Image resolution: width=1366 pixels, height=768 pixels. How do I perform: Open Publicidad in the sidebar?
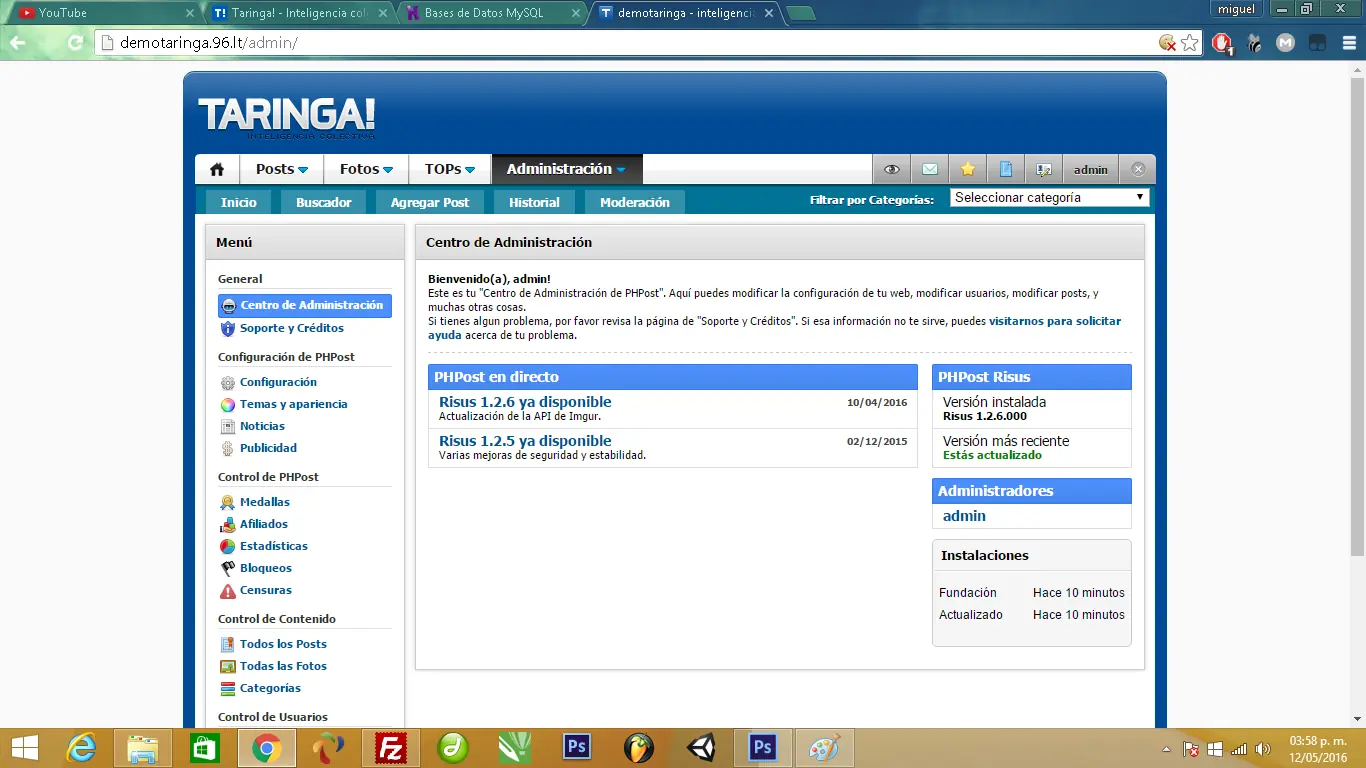tap(268, 448)
